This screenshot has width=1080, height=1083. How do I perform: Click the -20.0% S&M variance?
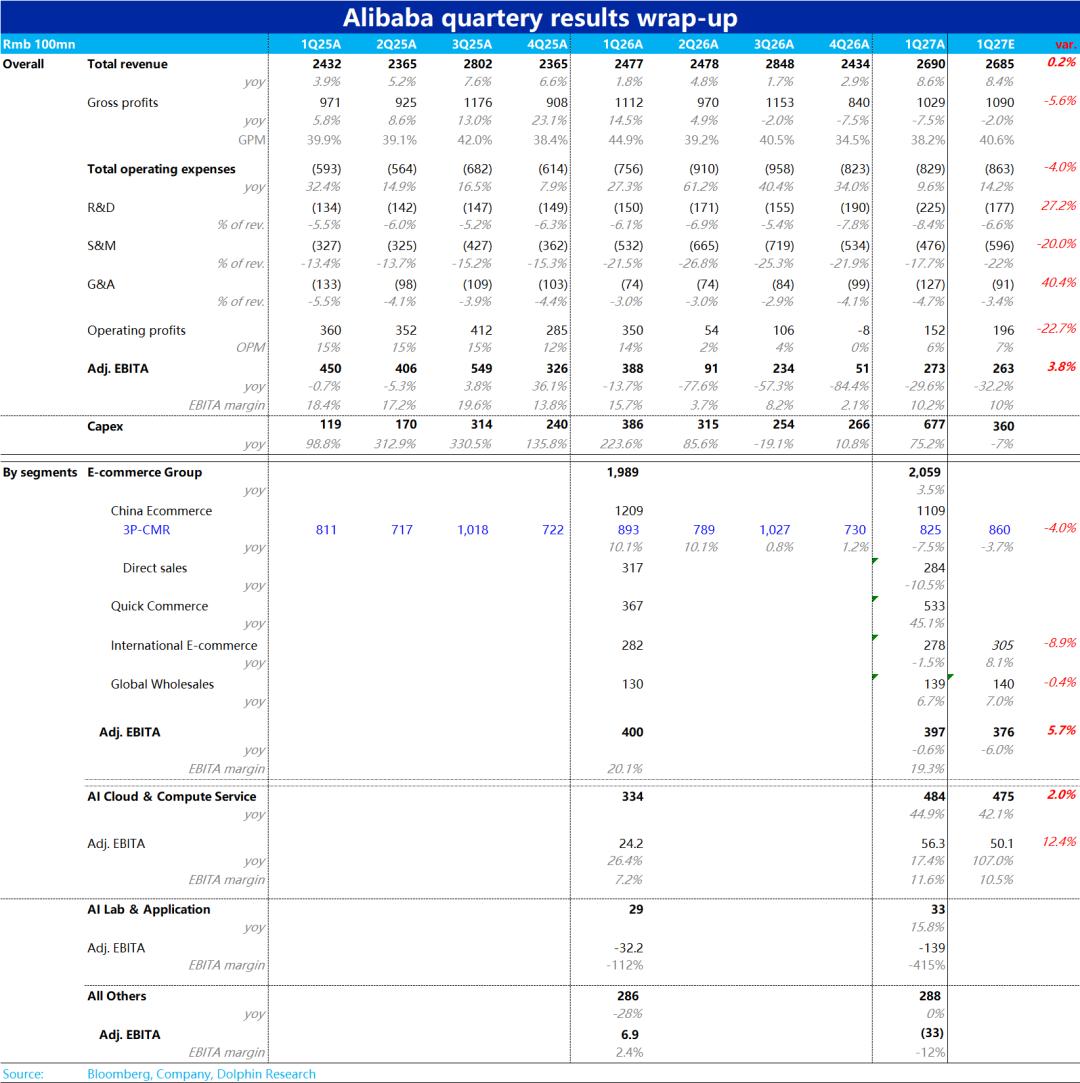click(x=1057, y=244)
